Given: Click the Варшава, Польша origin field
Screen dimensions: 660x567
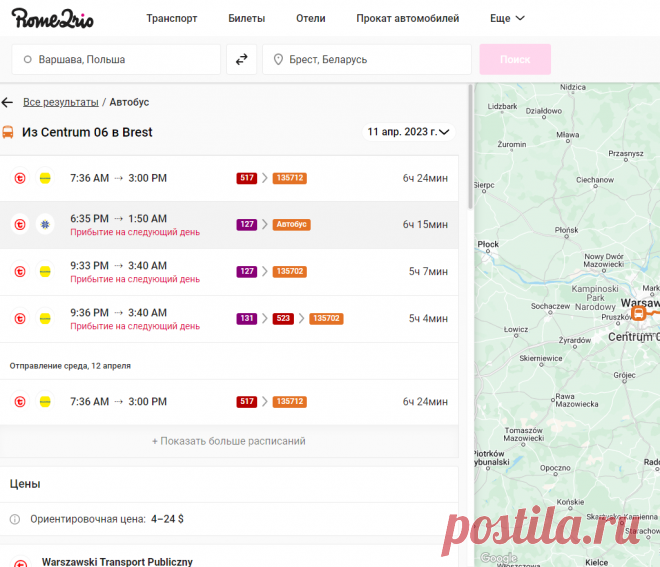Looking at the screenshot, I should click(116, 59).
